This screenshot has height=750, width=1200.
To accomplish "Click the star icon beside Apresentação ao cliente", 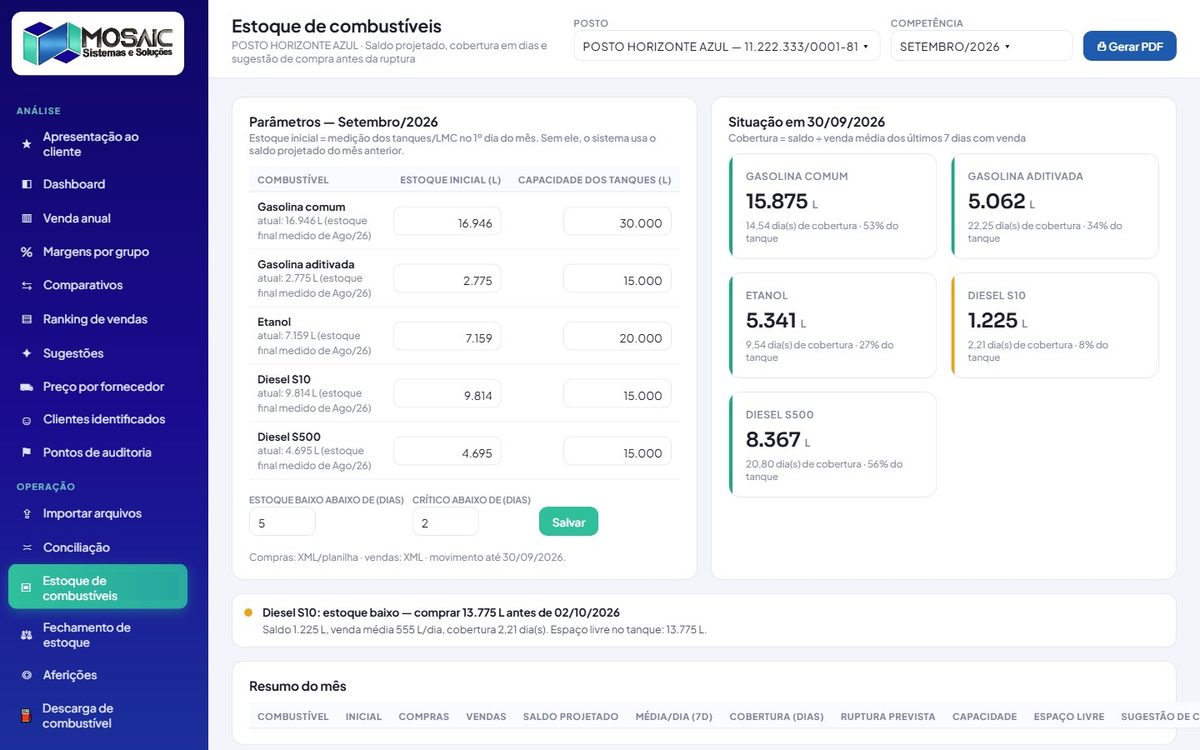I will click(26, 144).
